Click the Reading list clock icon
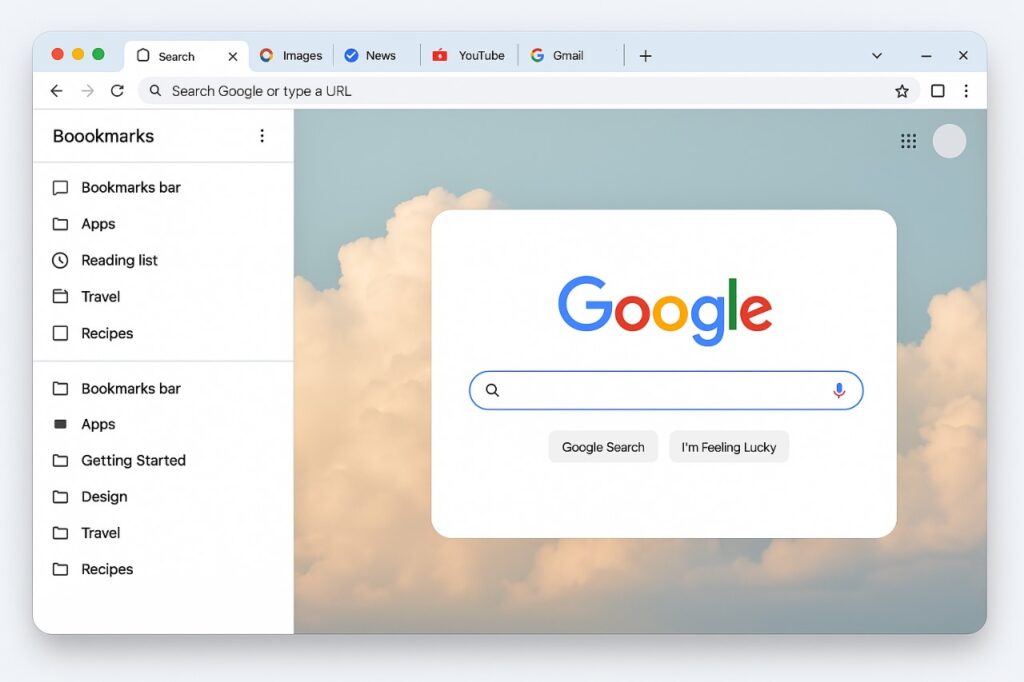Viewport: 1024px width, 682px height. click(x=61, y=260)
